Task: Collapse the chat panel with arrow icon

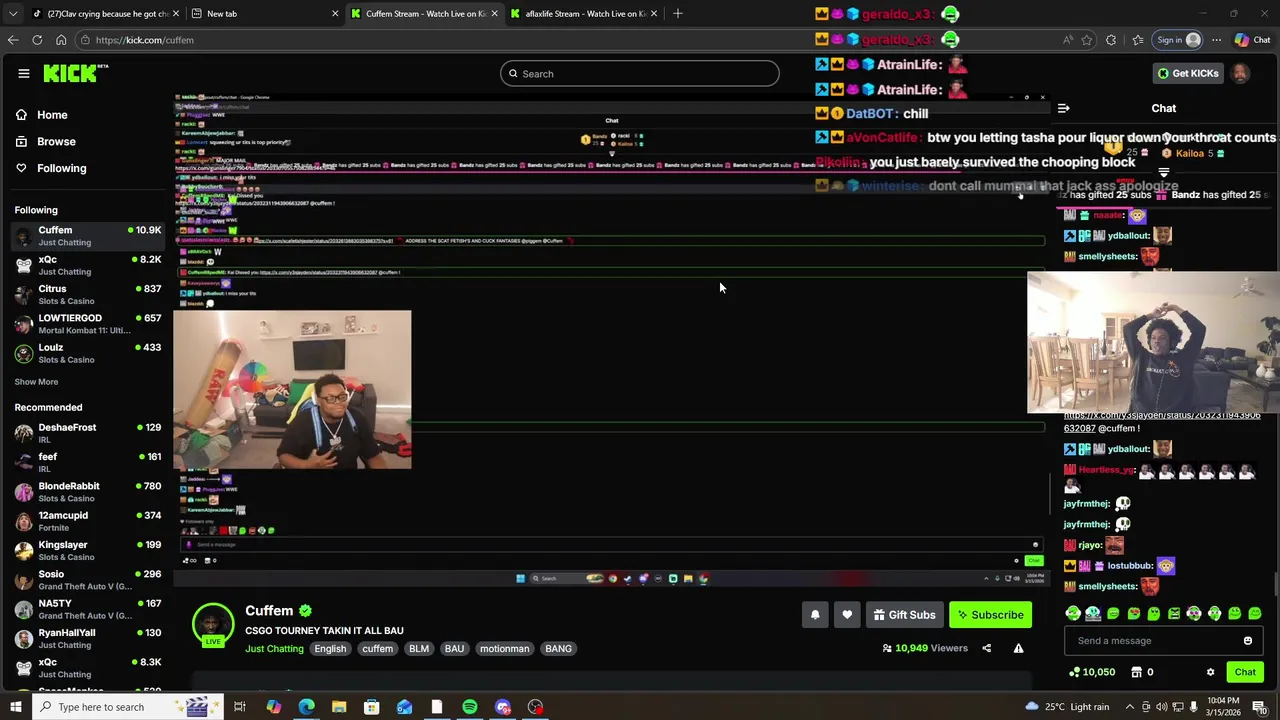Action: coord(1064,108)
